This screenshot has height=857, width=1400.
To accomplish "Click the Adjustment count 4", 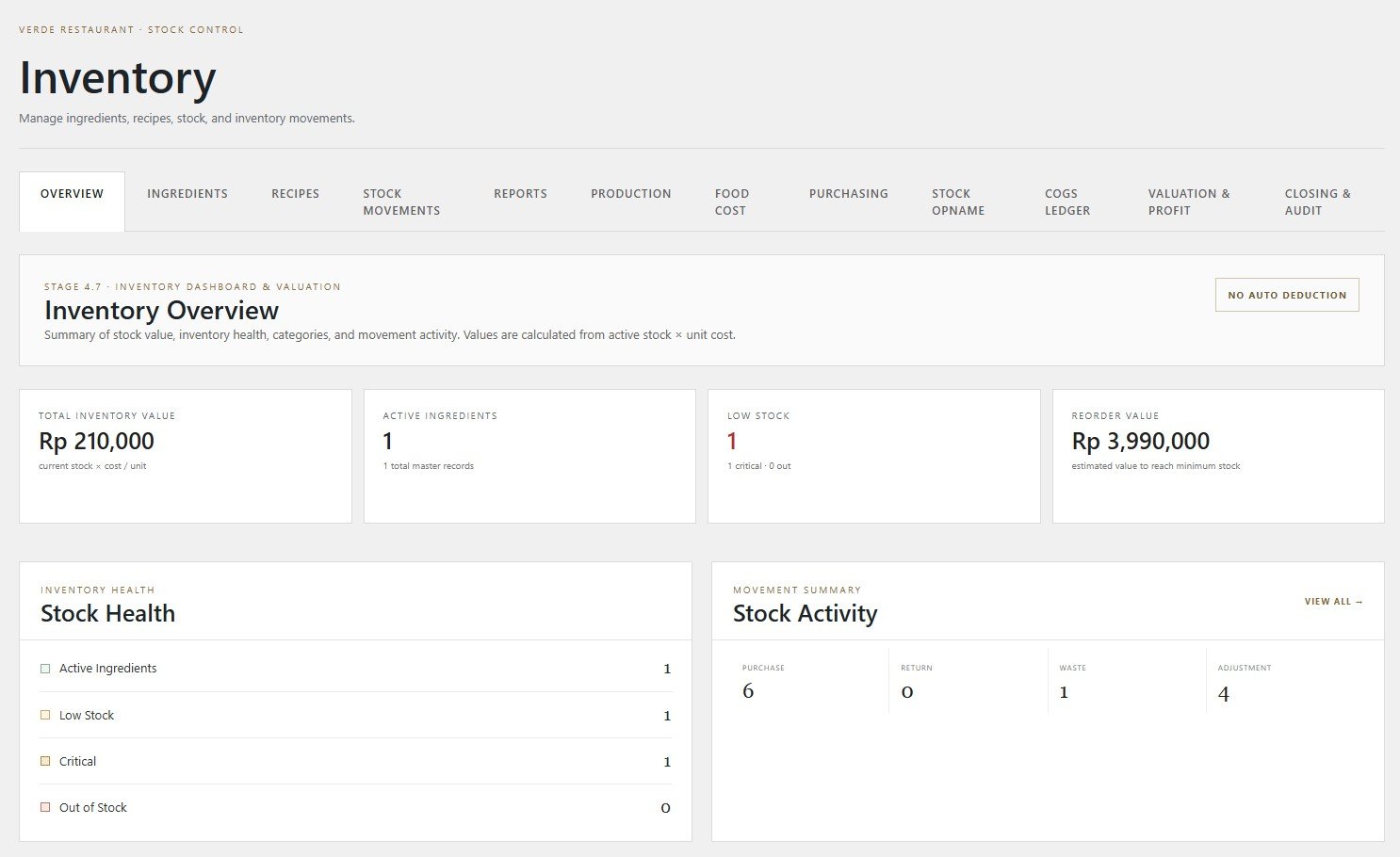I will (x=1224, y=694).
